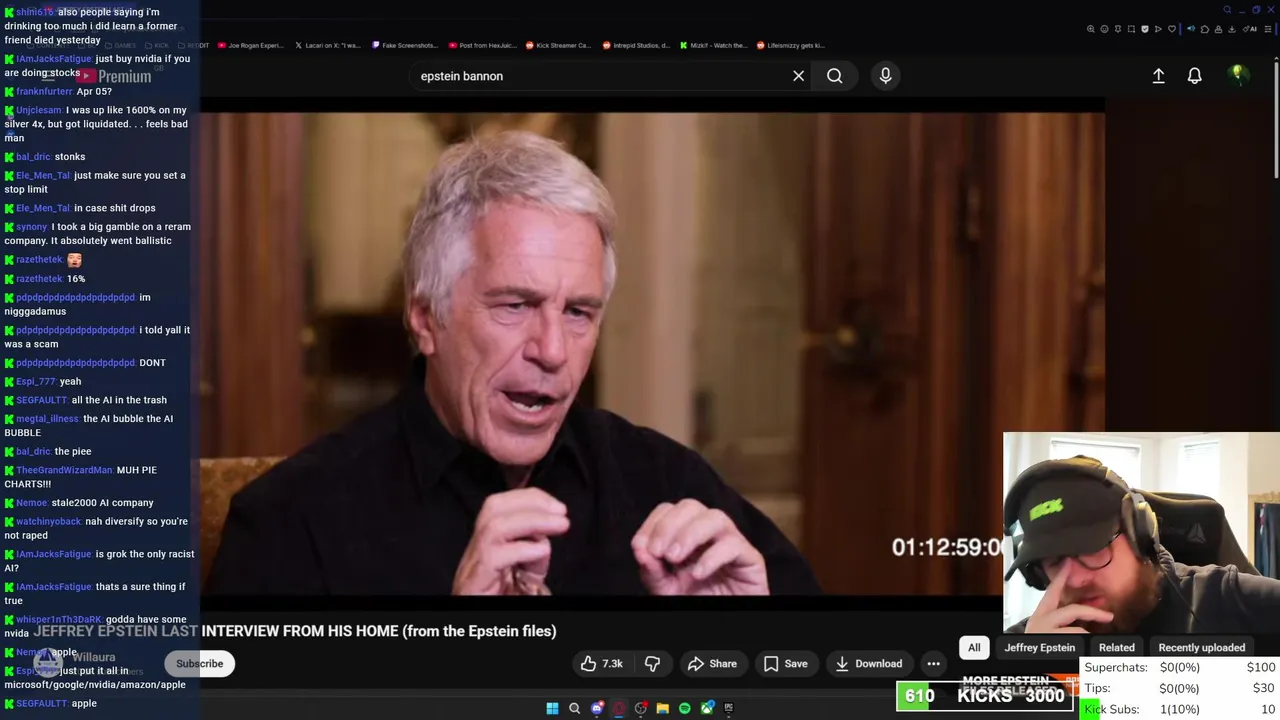Viewport: 1280px width, 720px height.
Task: Click chat username megtal_illness
Action: click(47, 419)
